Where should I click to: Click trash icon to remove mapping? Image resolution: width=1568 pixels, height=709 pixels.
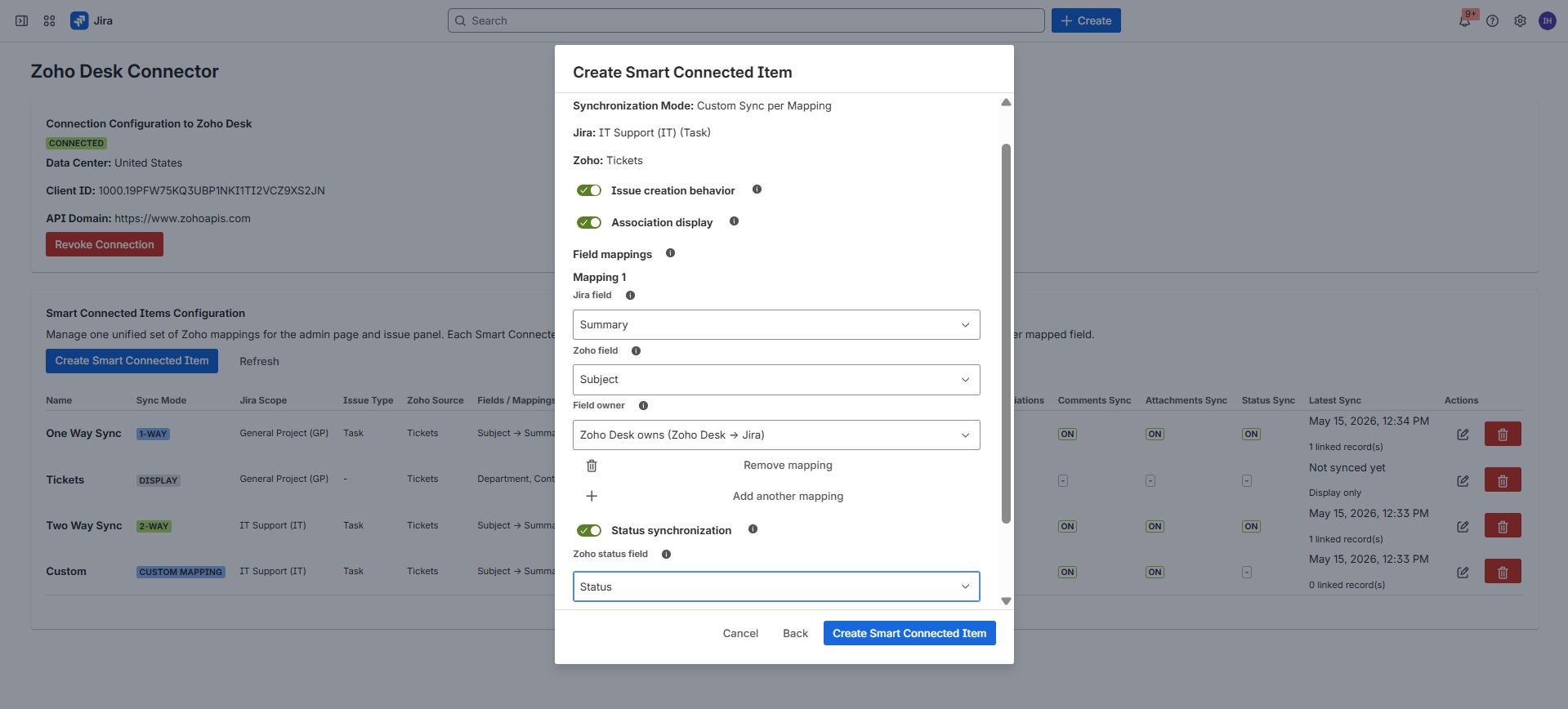592,466
